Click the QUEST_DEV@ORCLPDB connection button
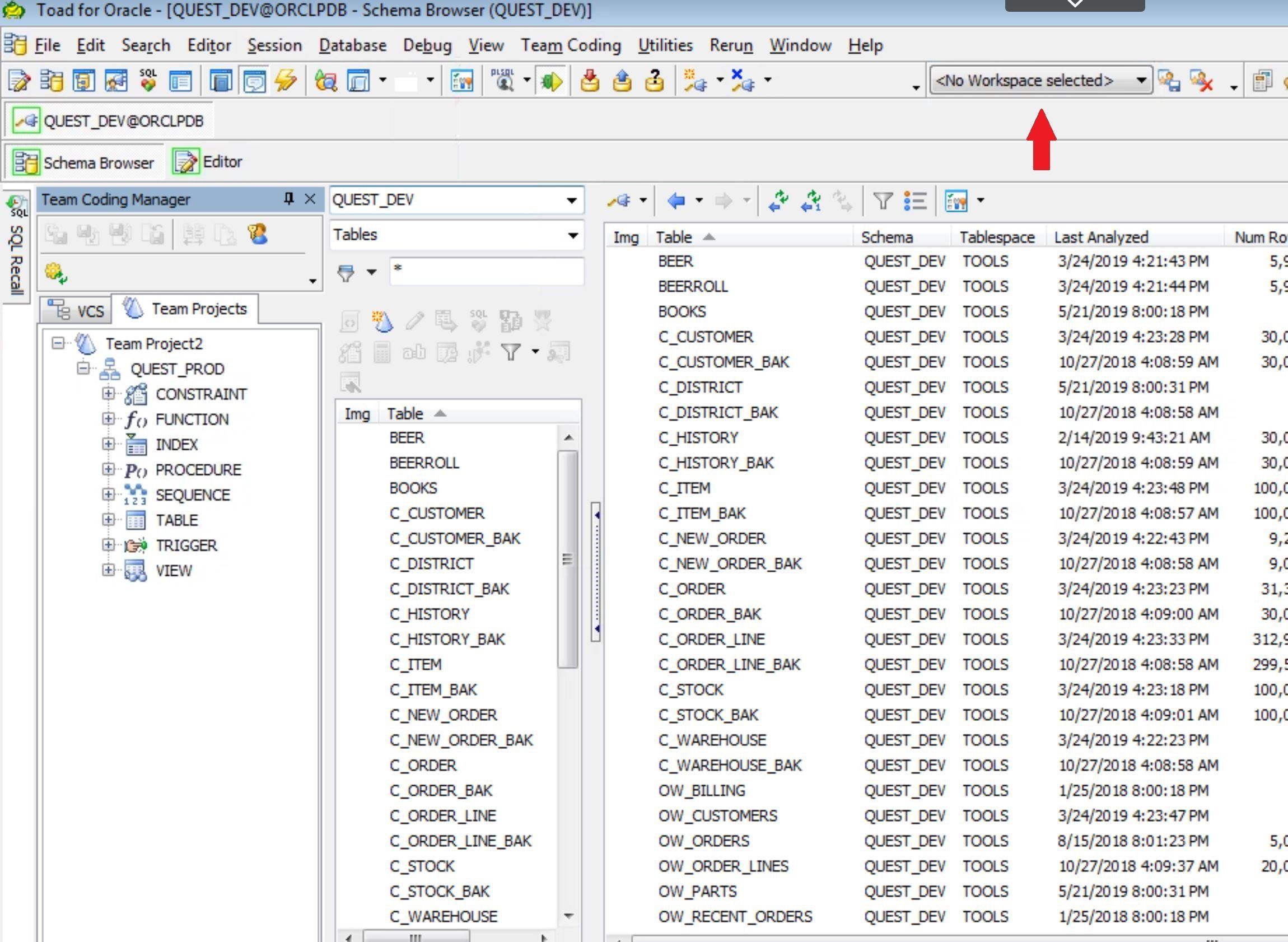This screenshot has width=1288, height=942. (x=109, y=121)
